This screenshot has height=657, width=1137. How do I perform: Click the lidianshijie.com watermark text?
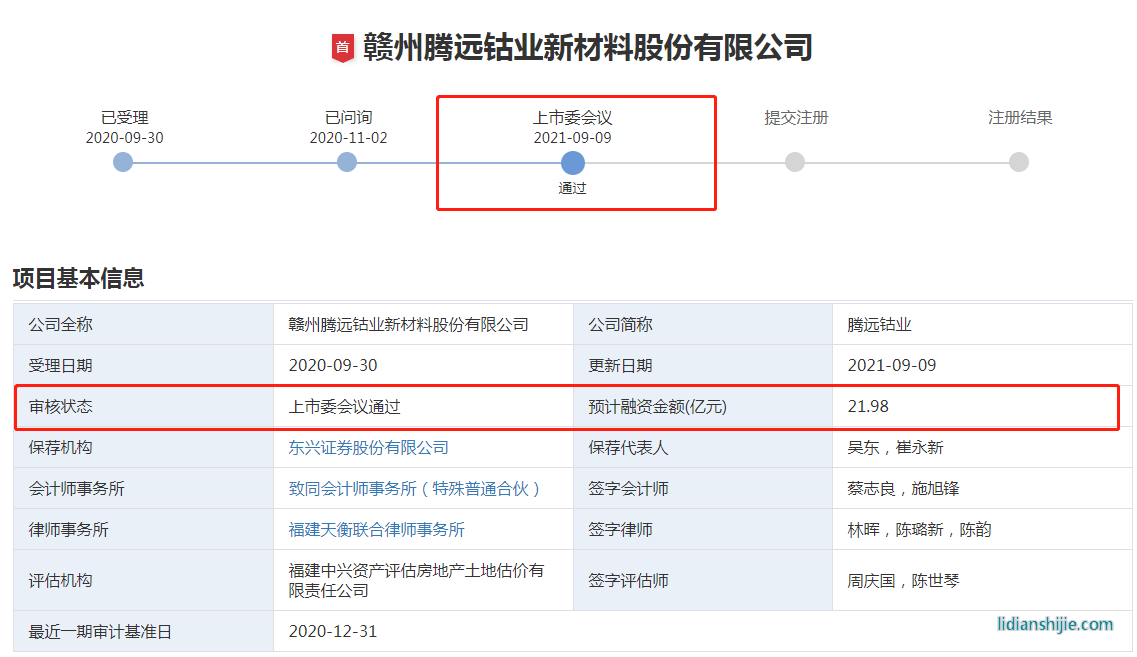click(x=1054, y=624)
